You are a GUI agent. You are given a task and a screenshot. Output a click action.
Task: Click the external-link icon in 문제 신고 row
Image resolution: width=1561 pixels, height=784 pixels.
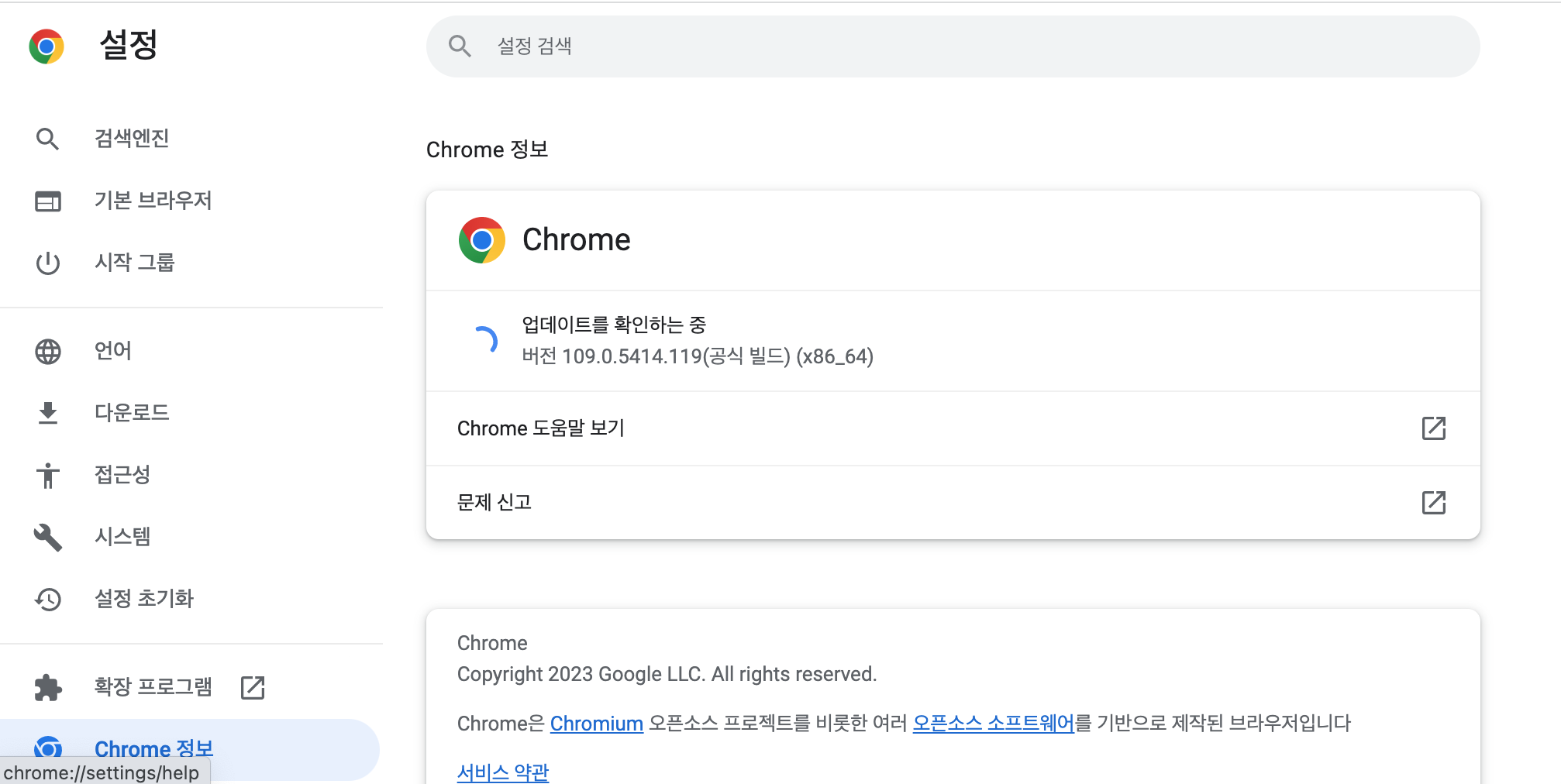coord(1434,503)
